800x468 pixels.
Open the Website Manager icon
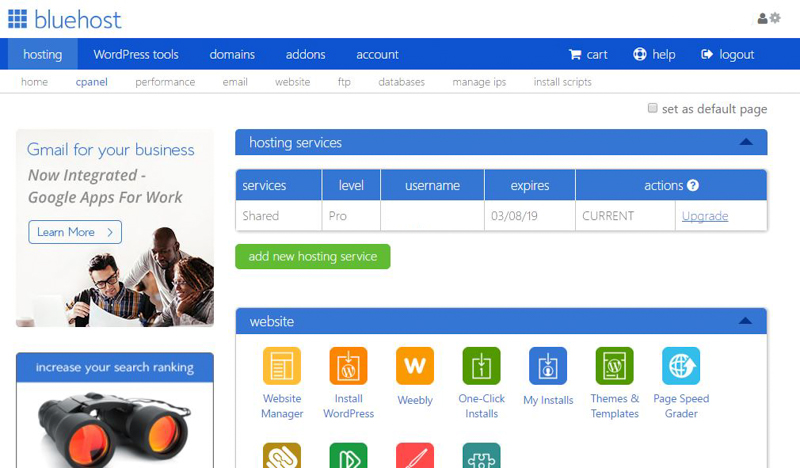[282, 366]
